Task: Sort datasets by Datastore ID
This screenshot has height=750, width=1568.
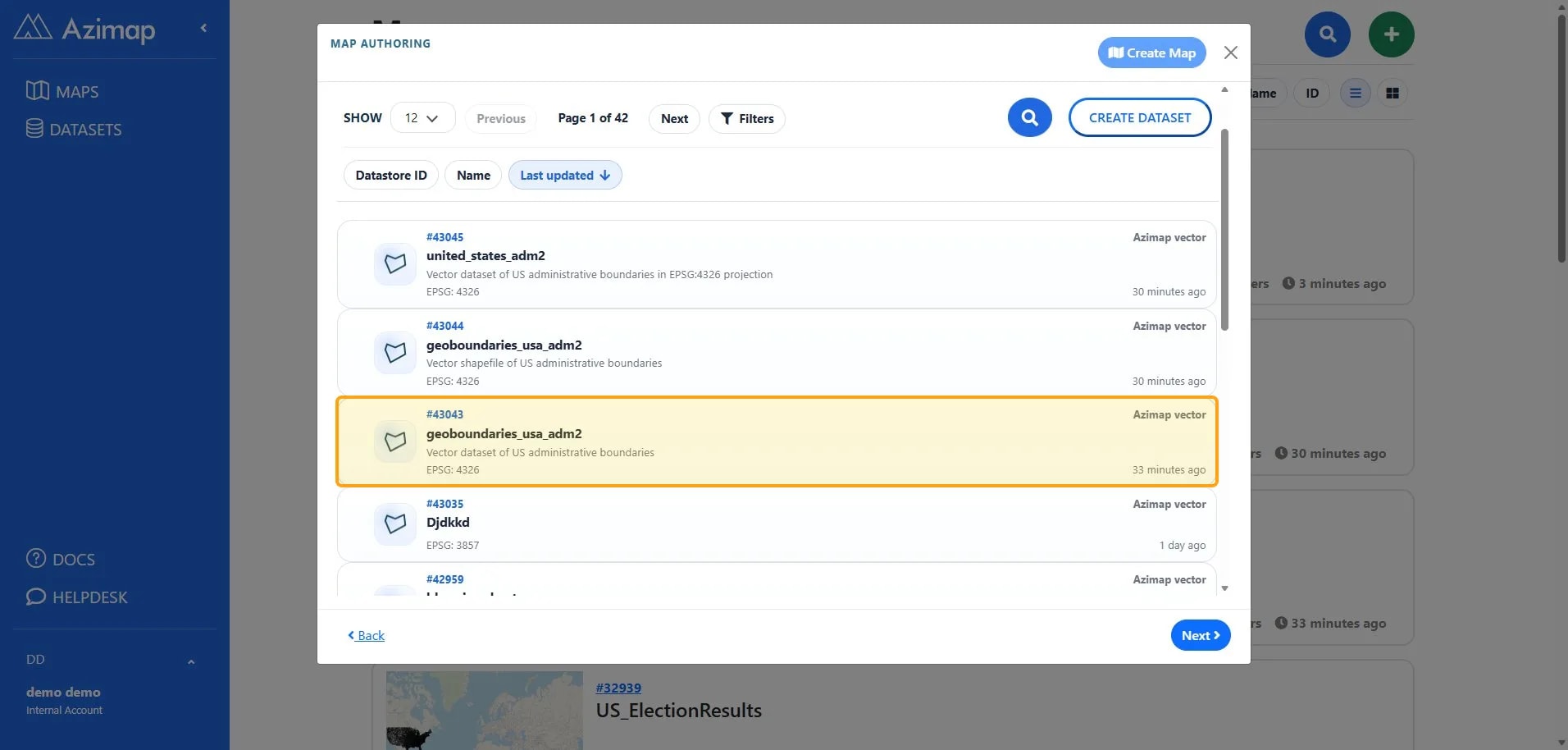Action: click(391, 175)
